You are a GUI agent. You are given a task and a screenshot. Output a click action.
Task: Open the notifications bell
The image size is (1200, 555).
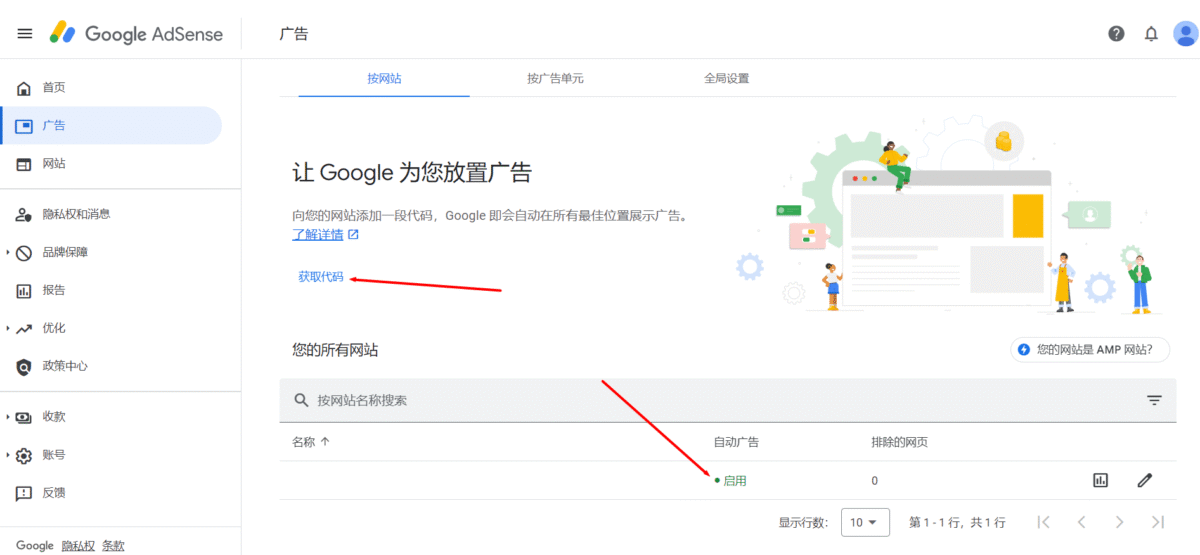pos(1151,34)
